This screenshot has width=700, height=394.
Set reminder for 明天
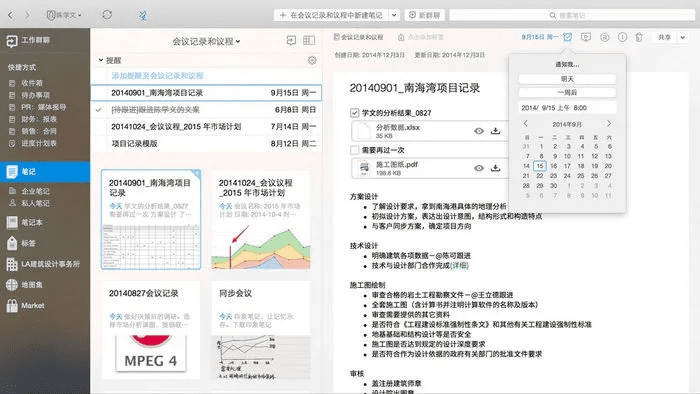(567, 79)
